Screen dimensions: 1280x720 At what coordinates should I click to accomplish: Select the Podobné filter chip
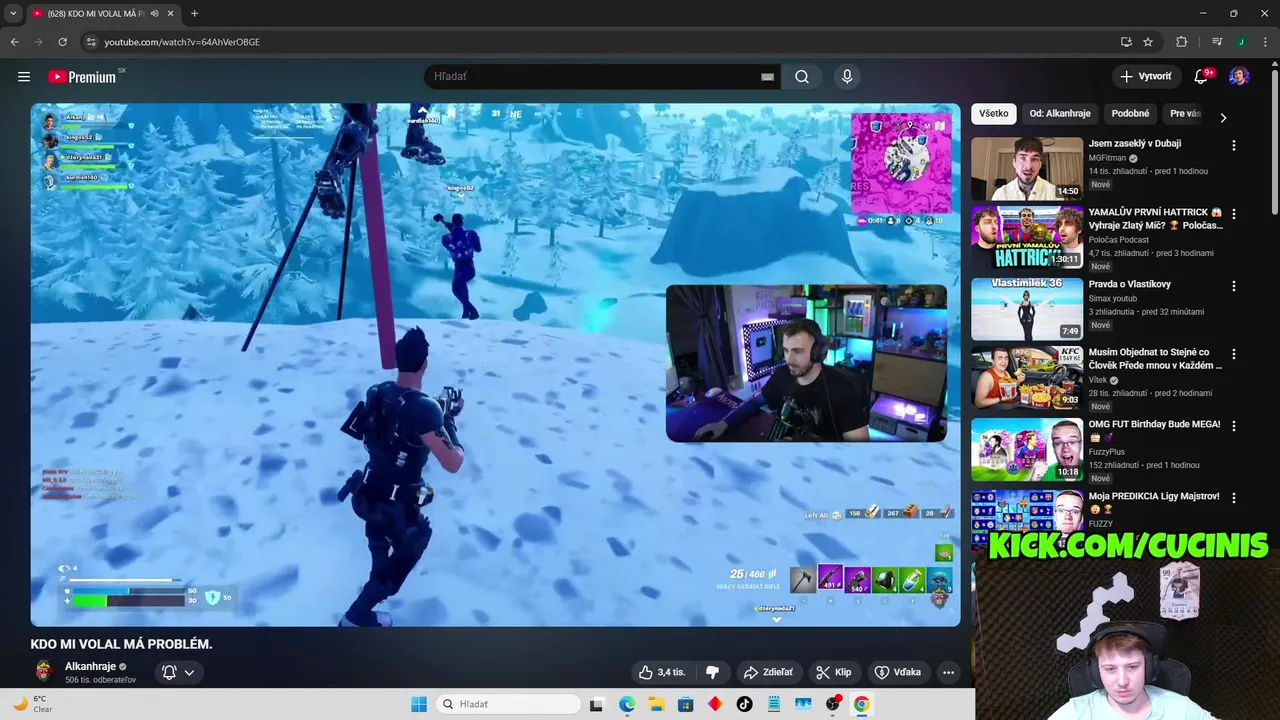[x=1130, y=113]
